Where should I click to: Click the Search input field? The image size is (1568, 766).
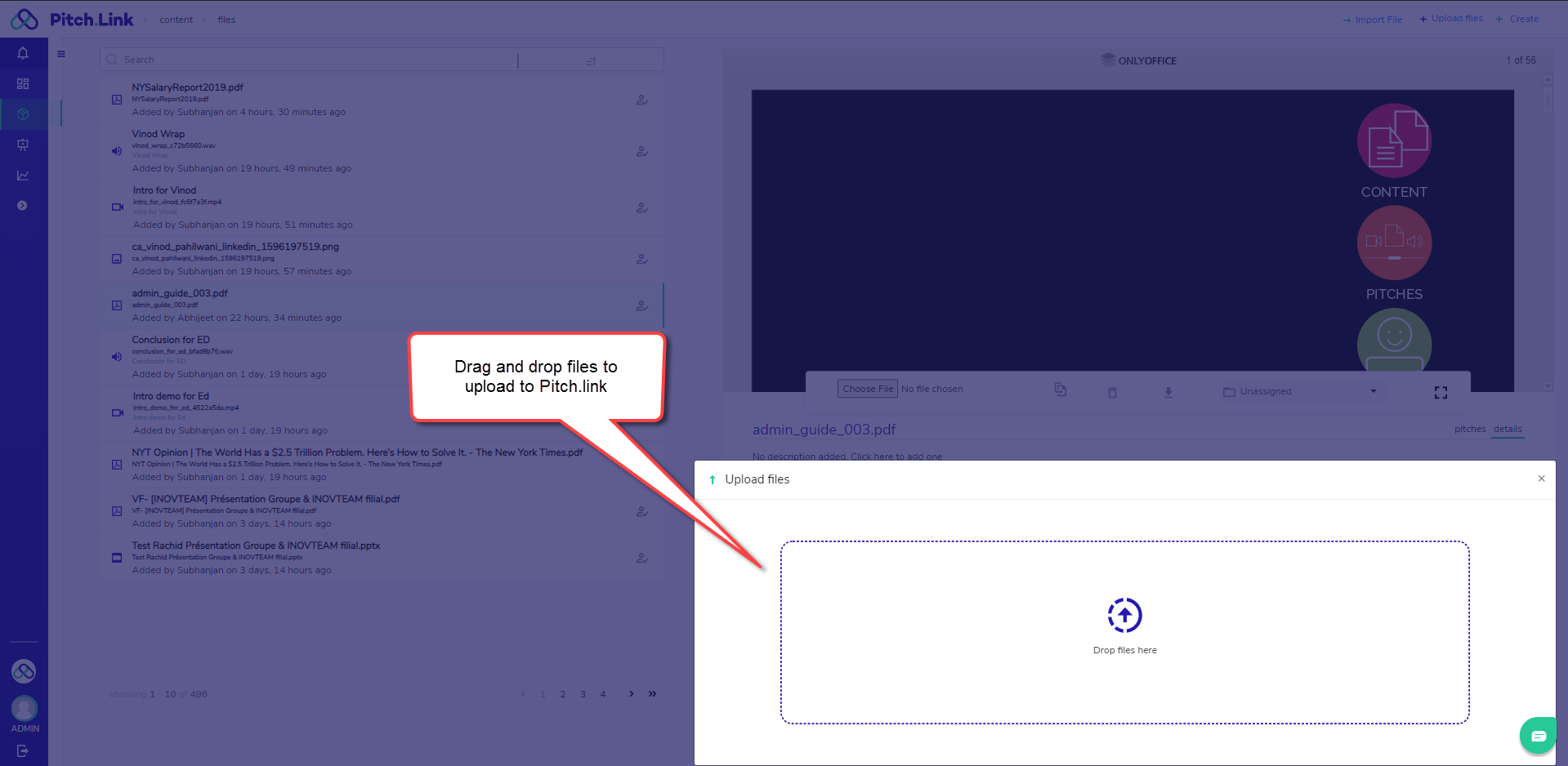click(310, 60)
